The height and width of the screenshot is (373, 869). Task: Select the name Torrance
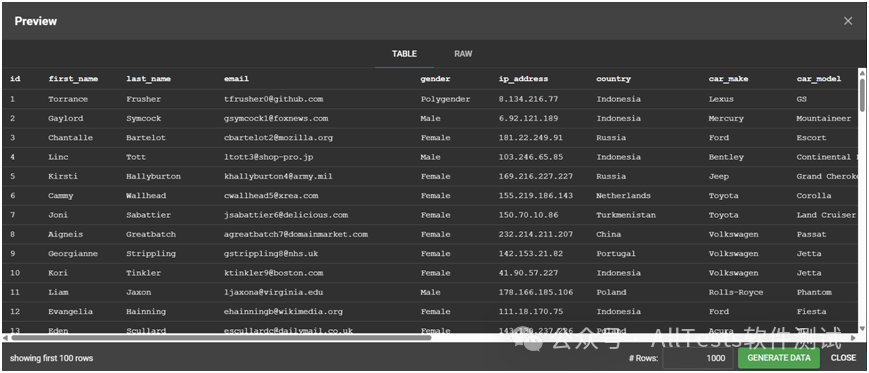click(68, 99)
